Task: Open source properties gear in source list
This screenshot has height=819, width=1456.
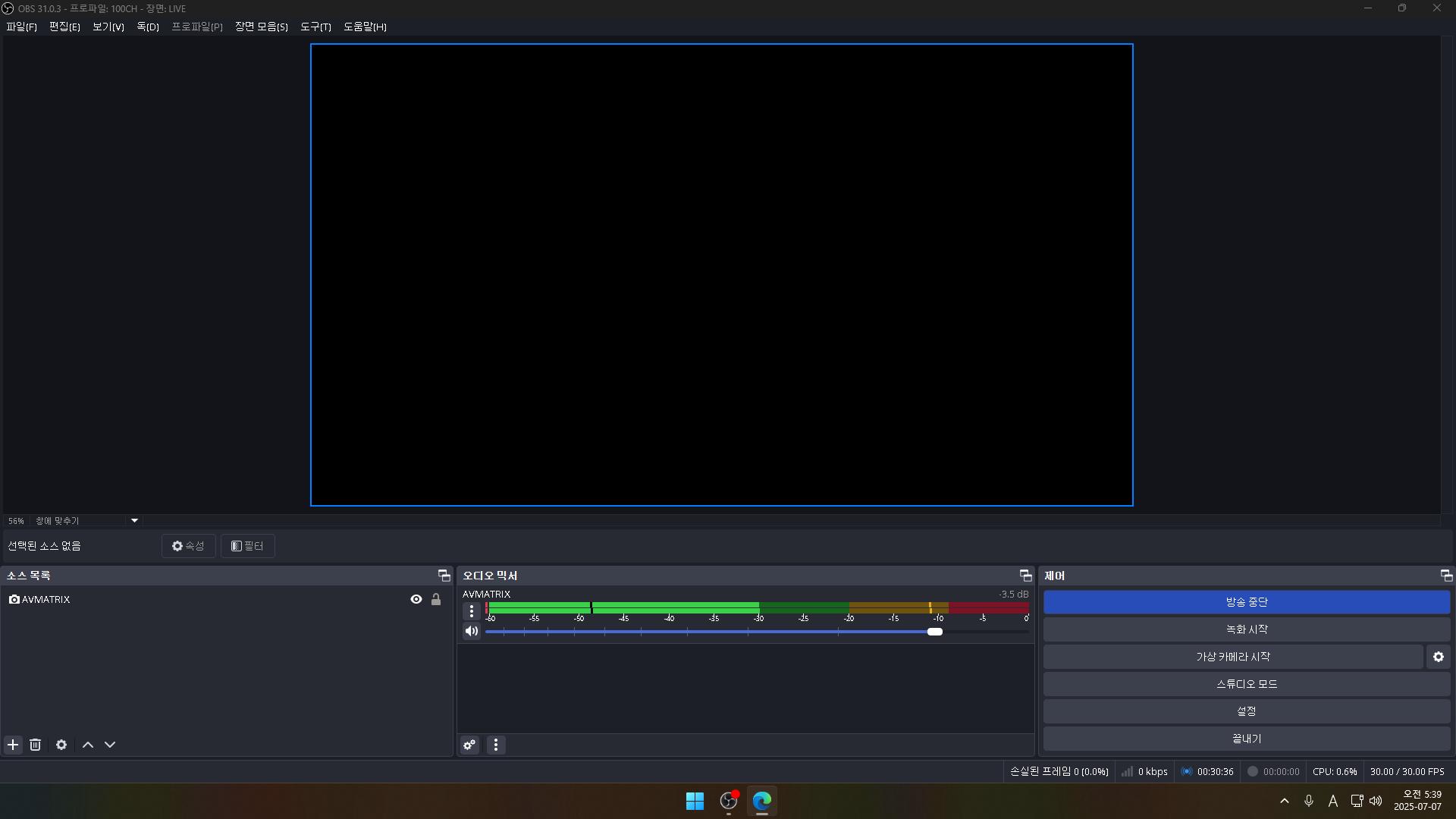Action: (x=61, y=745)
